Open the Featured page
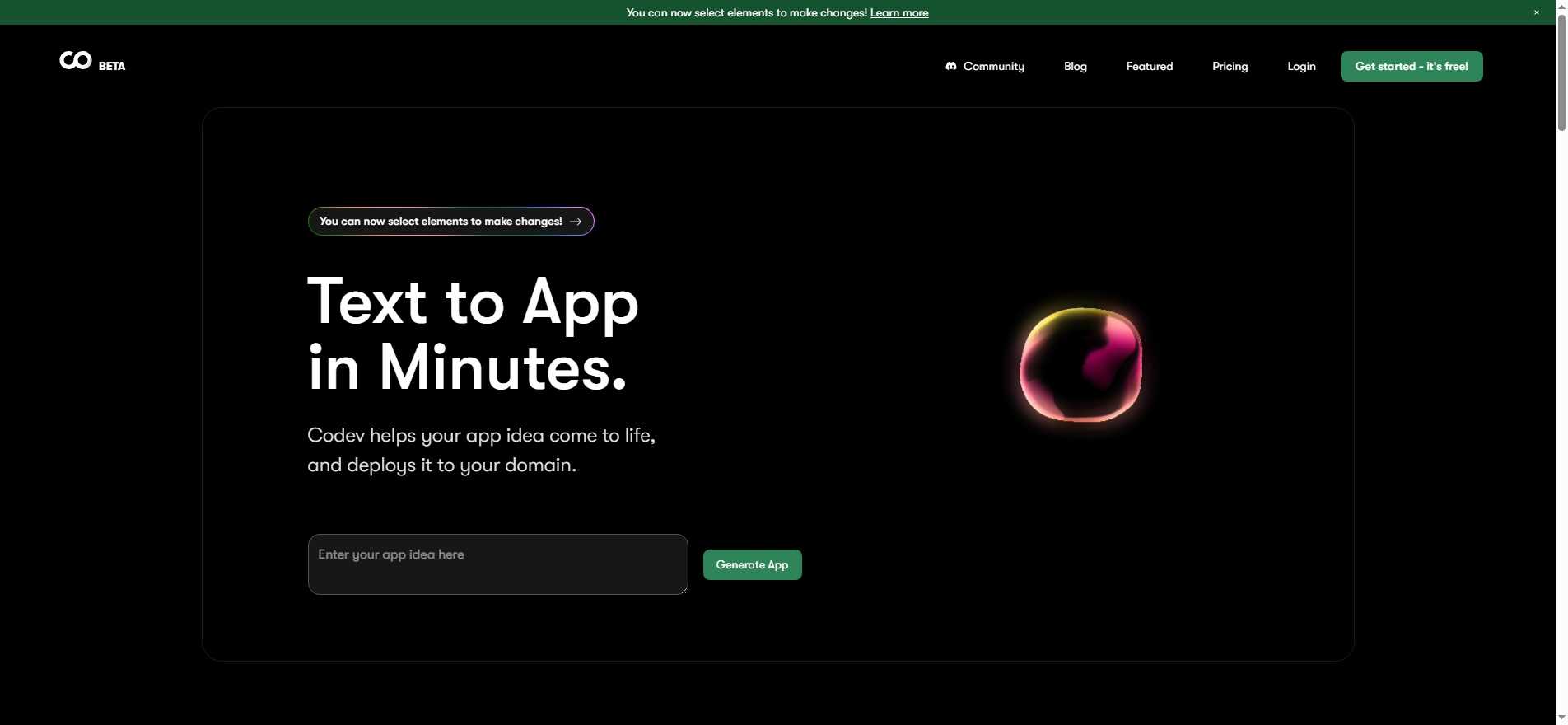The height and width of the screenshot is (725, 1568). coord(1150,66)
